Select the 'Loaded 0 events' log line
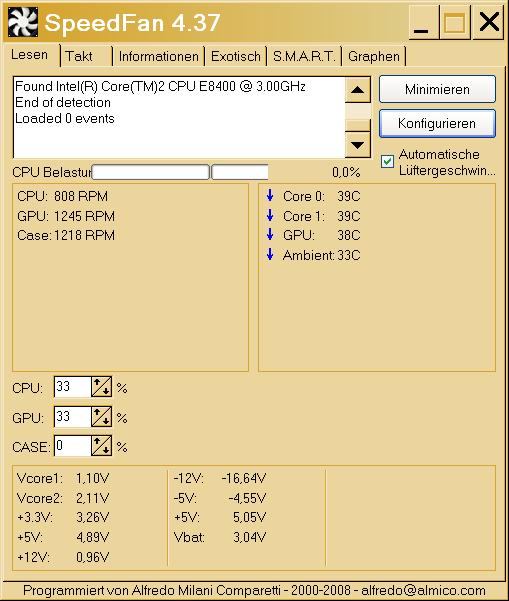The height and width of the screenshot is (601, 509). (65, 118)
